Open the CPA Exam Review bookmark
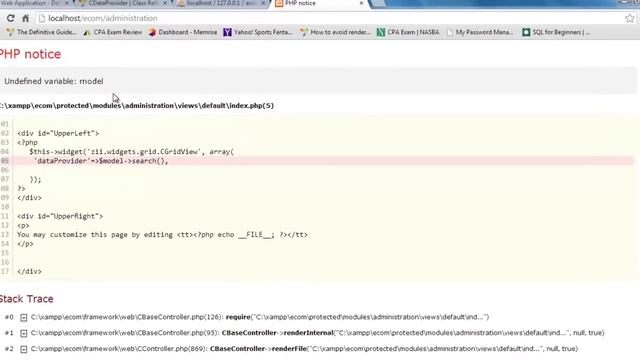Screen dimensions: 640x360 [x=113, y=32]
